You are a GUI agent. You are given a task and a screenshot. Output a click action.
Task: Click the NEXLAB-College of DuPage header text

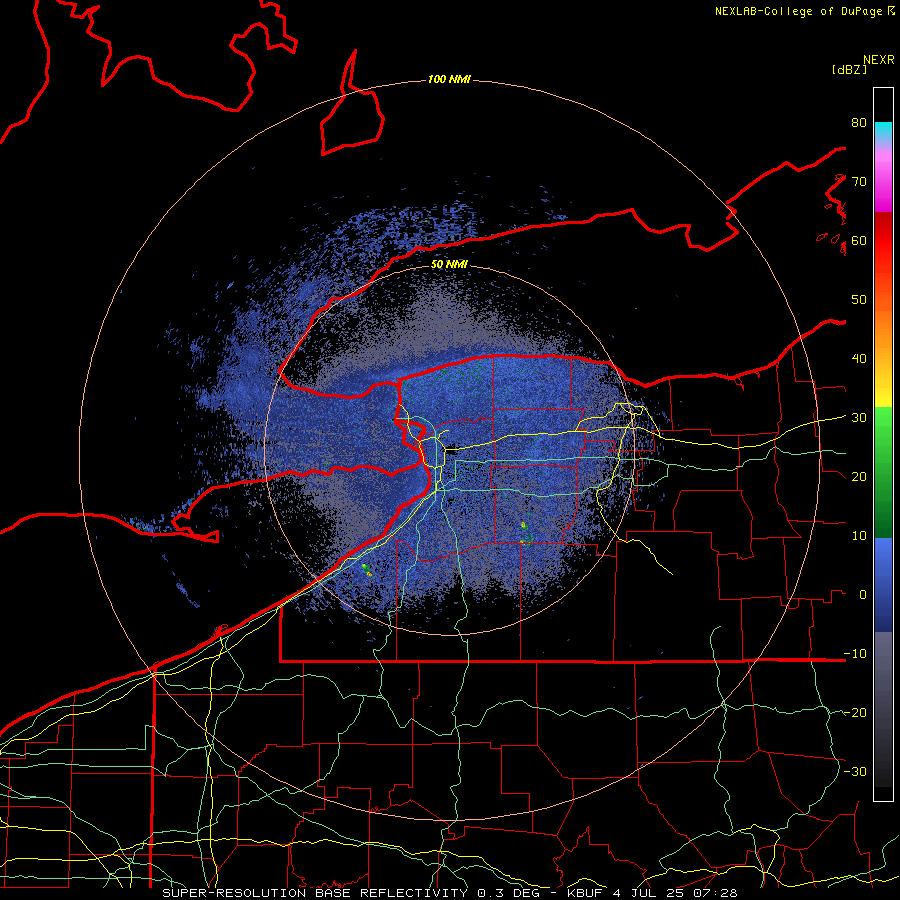point(804,11)
